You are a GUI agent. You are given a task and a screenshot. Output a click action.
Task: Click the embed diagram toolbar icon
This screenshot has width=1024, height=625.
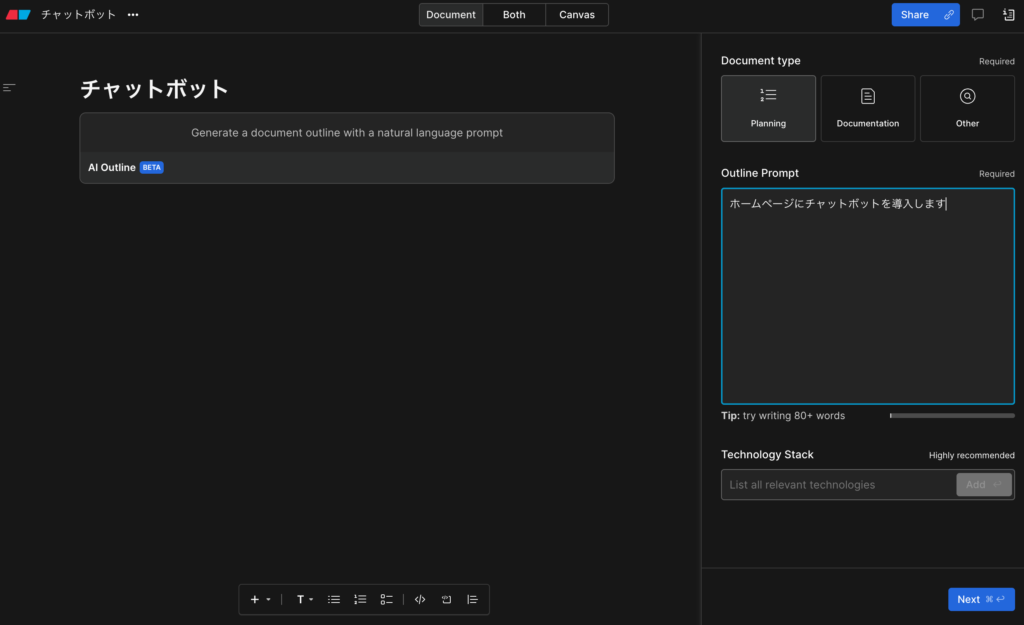tap(446, 600)
